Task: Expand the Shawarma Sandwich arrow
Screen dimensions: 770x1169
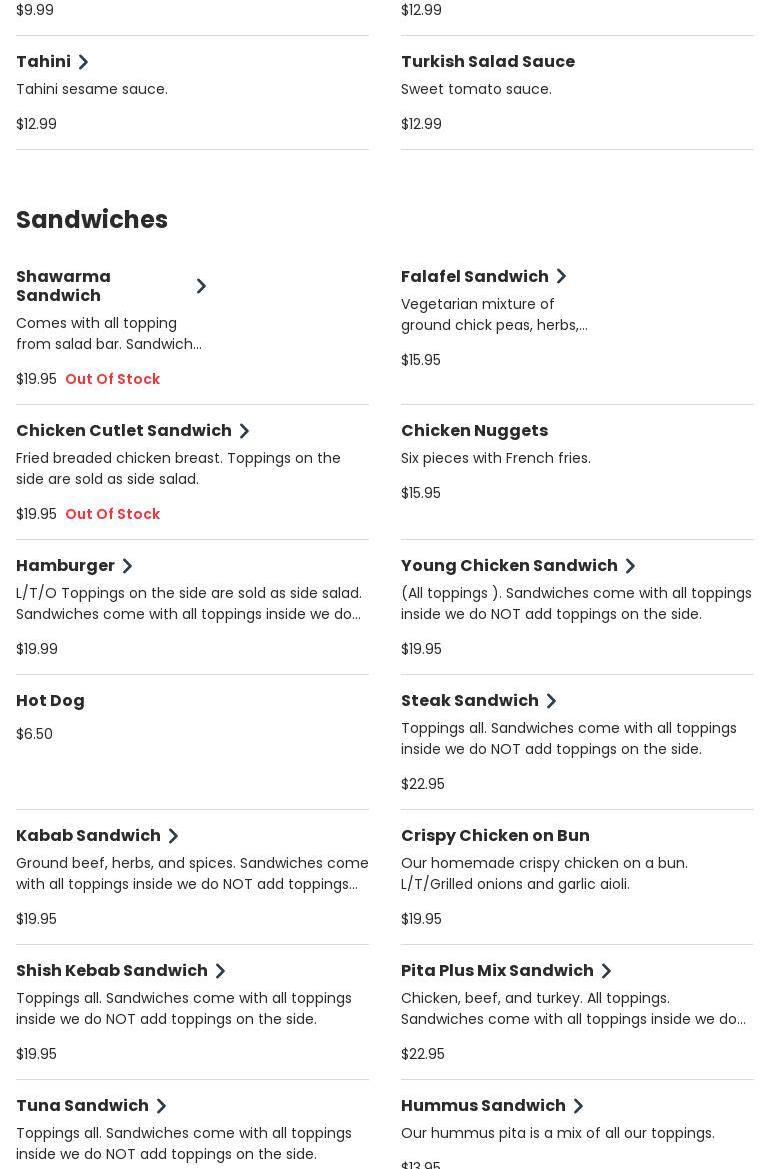Action: pos(201,286)
